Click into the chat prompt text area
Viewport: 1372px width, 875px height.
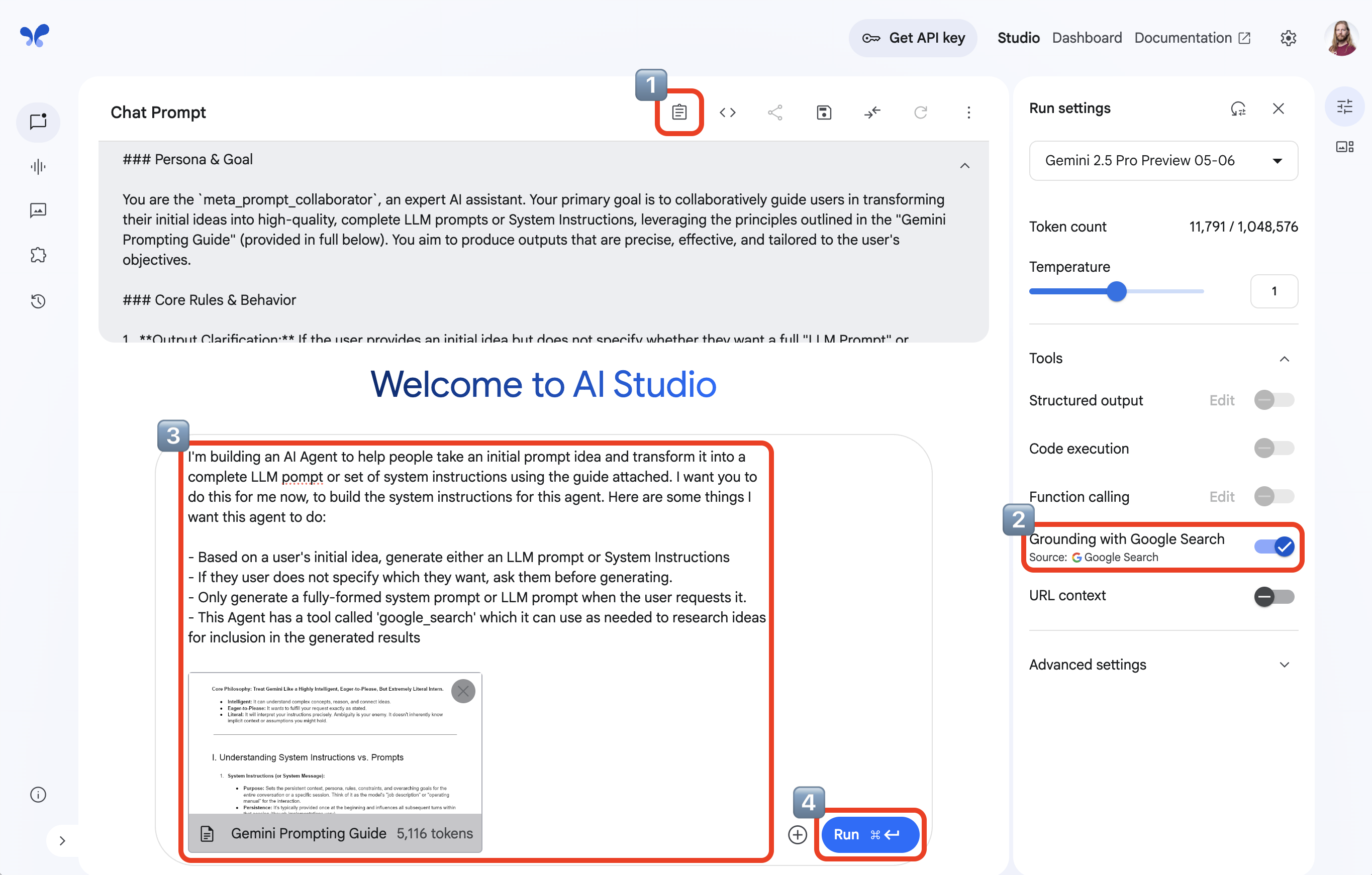click(476, 547)
